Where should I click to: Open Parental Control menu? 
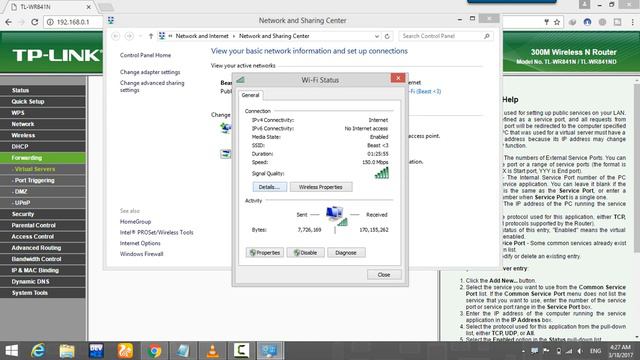(43, 225)
